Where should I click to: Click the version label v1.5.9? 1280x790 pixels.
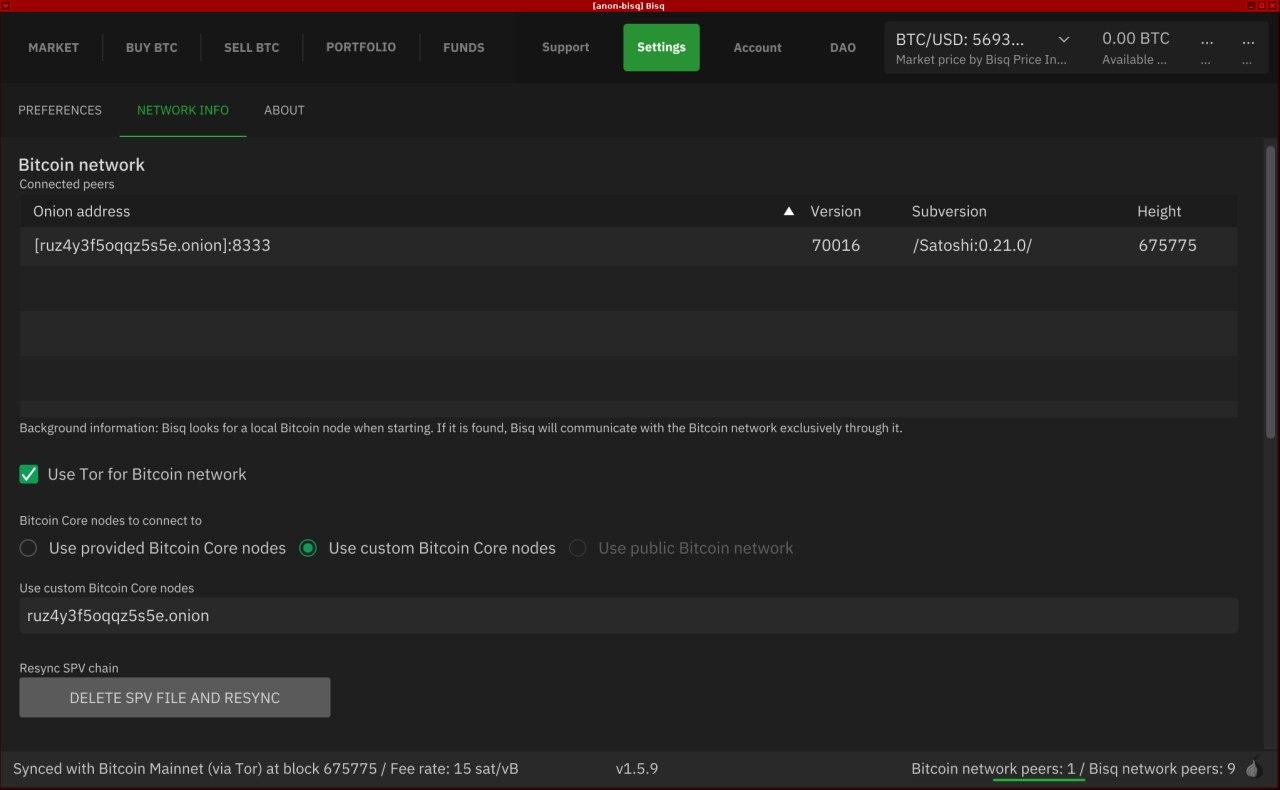point(637,769)
